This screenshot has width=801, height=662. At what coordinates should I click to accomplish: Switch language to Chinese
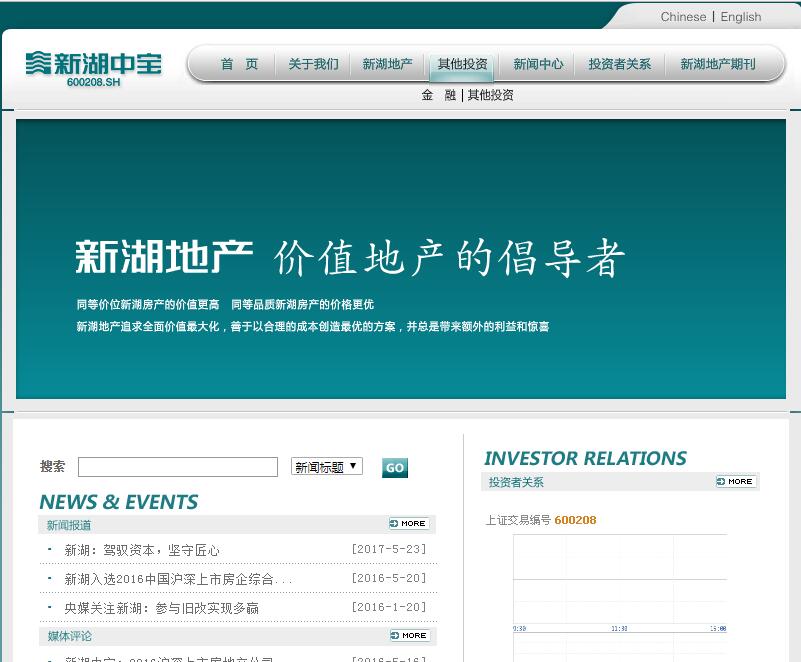tap(683, 17)
